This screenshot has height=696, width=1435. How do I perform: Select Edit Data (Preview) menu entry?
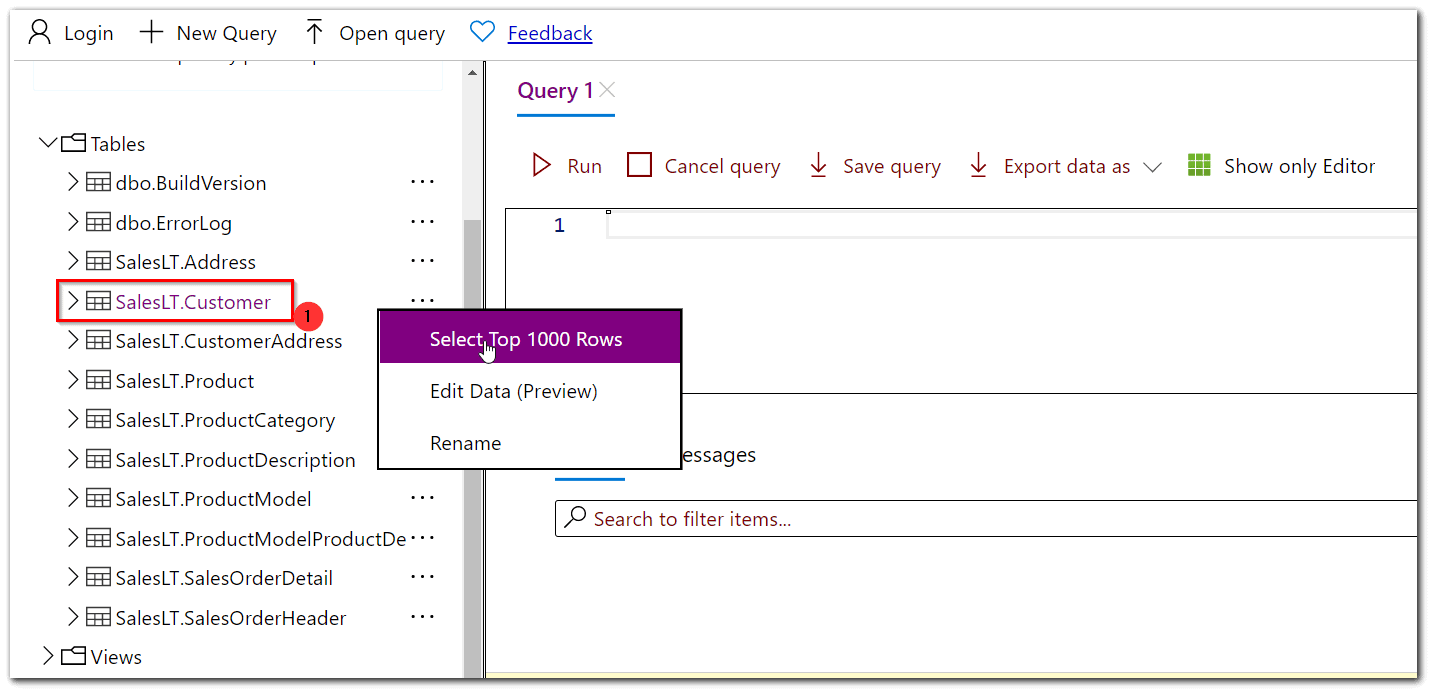click(x=513, y=391)
